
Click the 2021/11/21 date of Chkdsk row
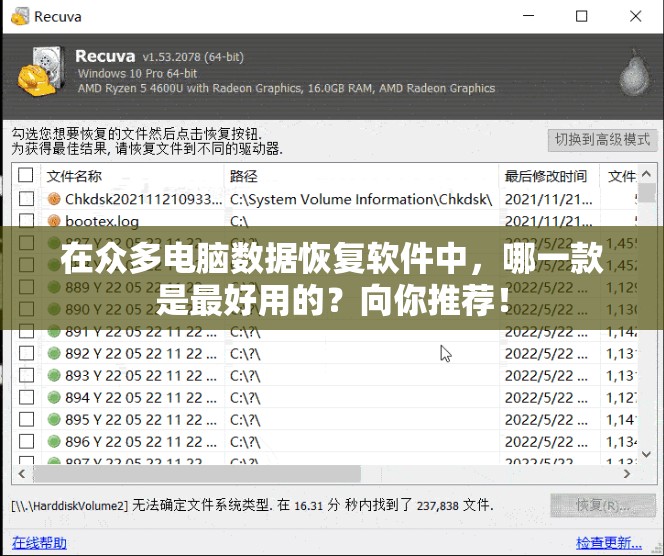click(548, 199)
